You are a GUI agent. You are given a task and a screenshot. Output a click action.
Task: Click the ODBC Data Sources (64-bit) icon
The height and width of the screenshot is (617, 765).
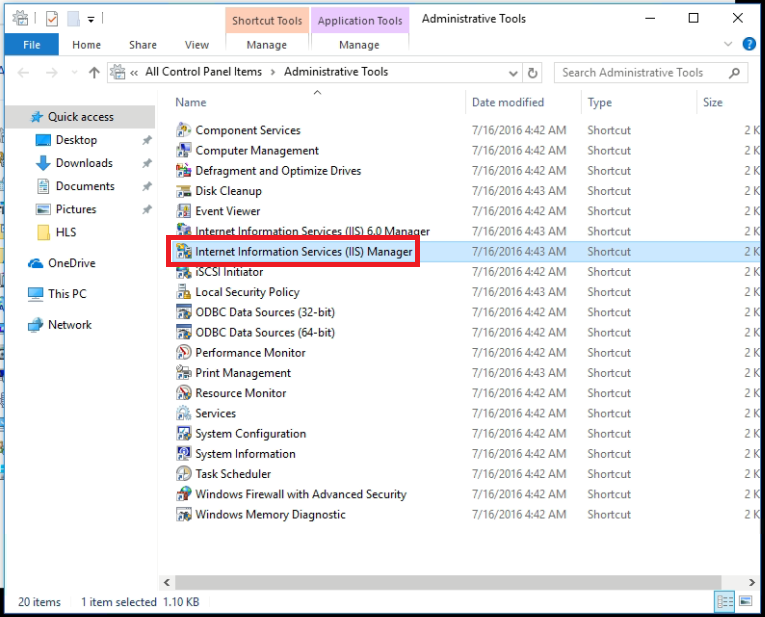click(183, 333)
